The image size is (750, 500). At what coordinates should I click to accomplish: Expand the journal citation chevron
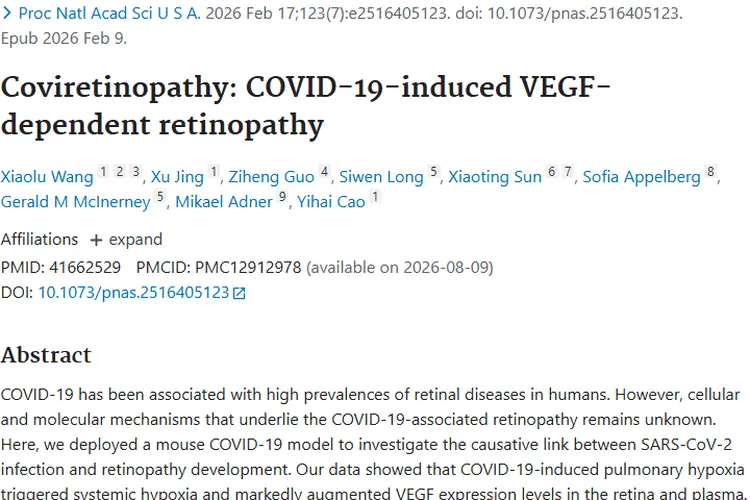(x=7, y=15)
